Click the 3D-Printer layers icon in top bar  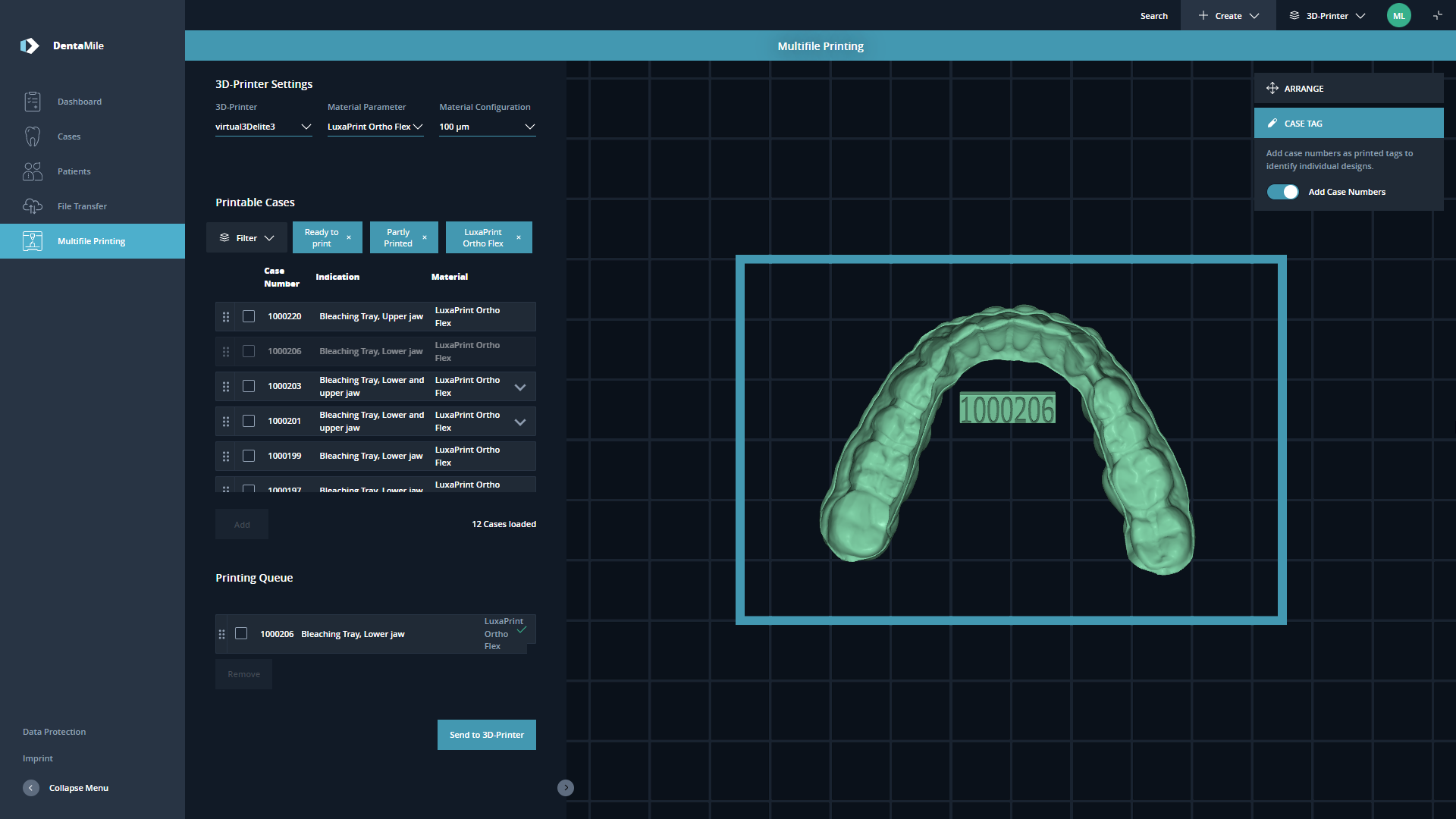(1294, 15)
